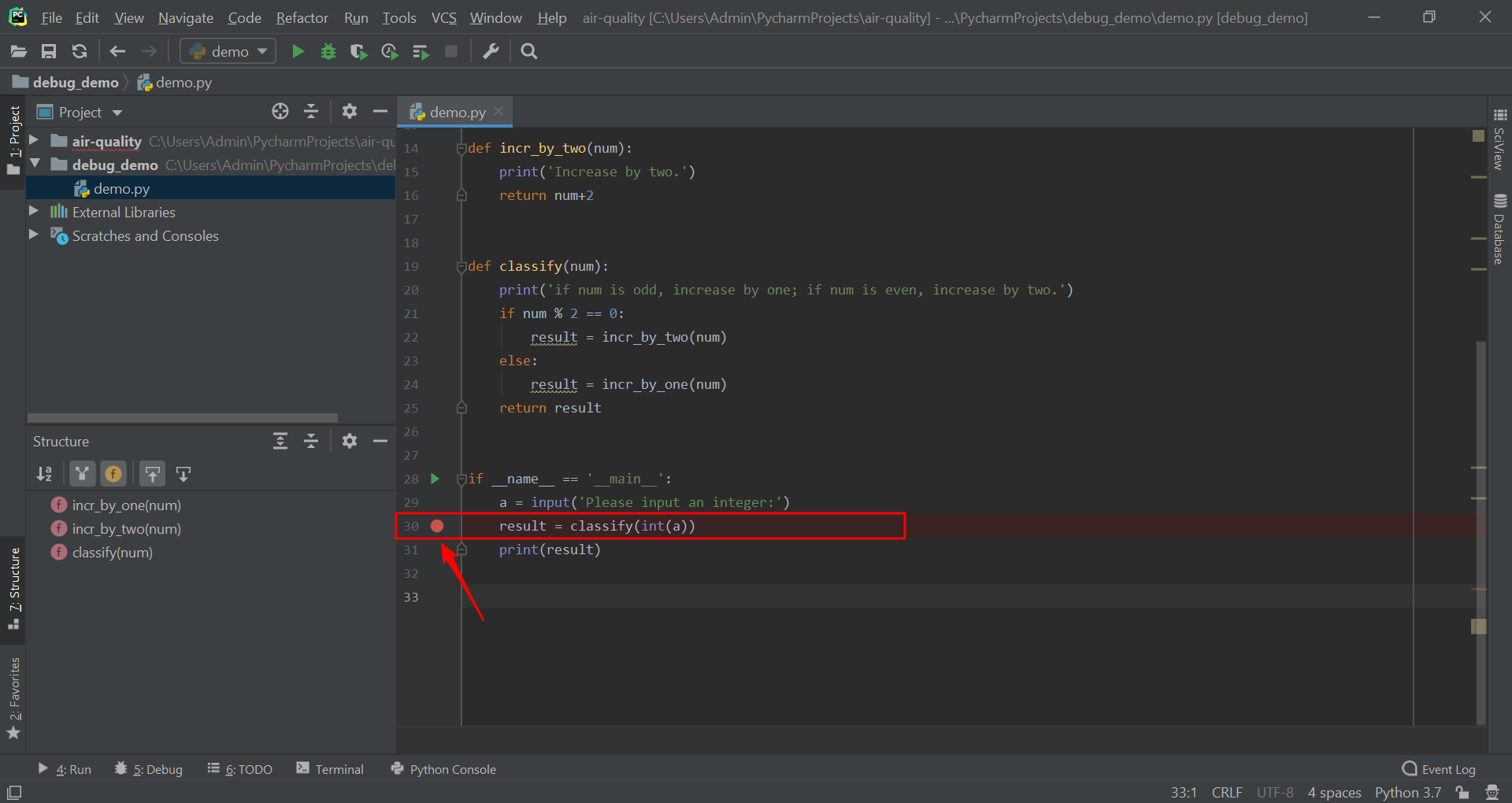
Task: Open Search Everywhere with the magnifier icon
Action: (x=528, y=50)
